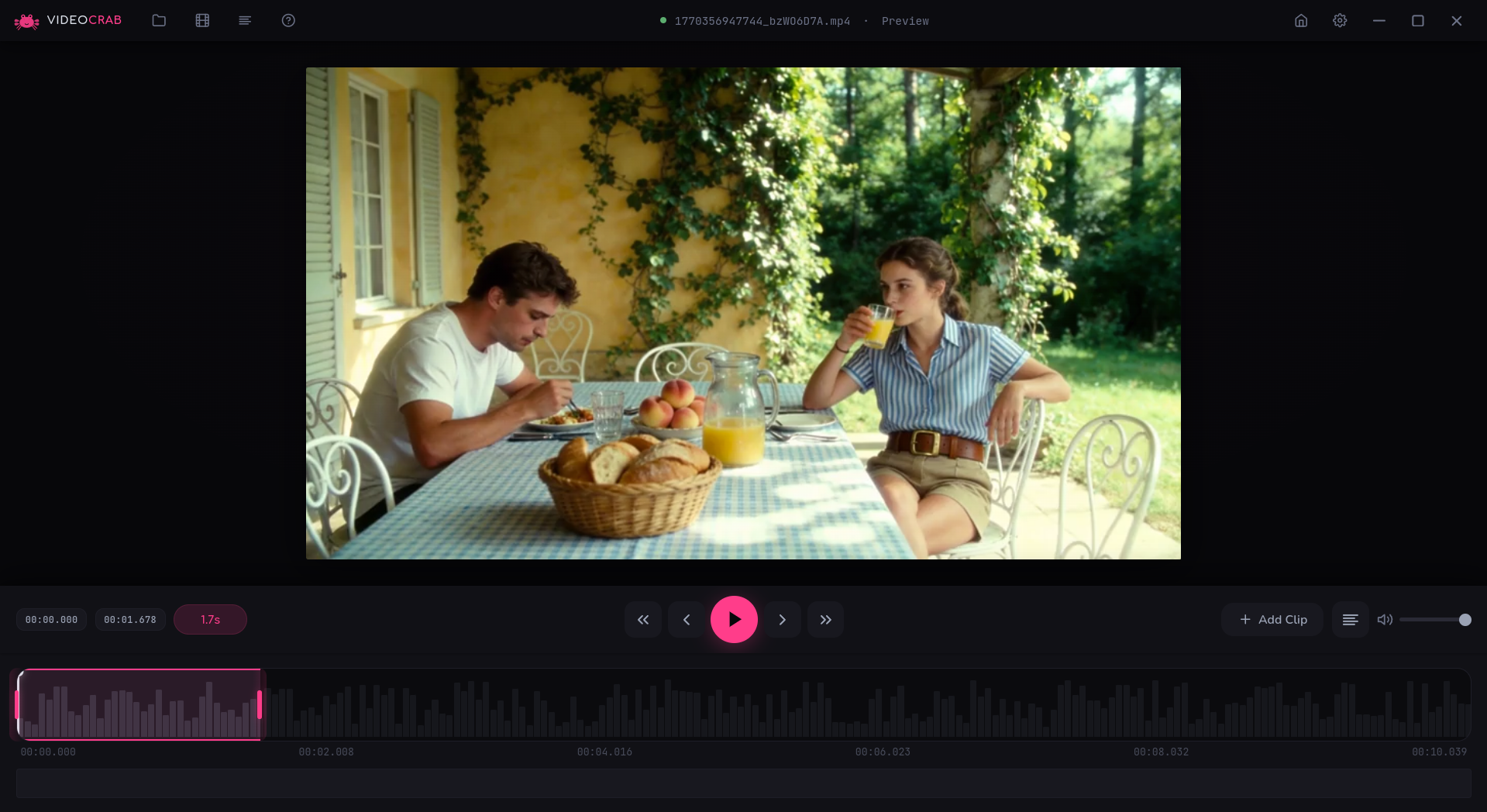
Task: Open the transcript list in the top bar
Action: (x=246, y=21)
